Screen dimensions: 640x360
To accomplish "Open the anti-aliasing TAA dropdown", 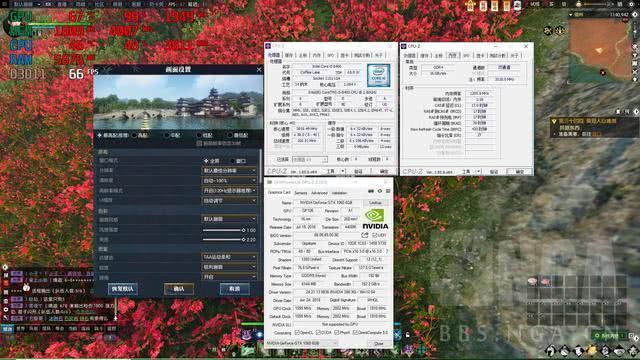I will 229,257.
